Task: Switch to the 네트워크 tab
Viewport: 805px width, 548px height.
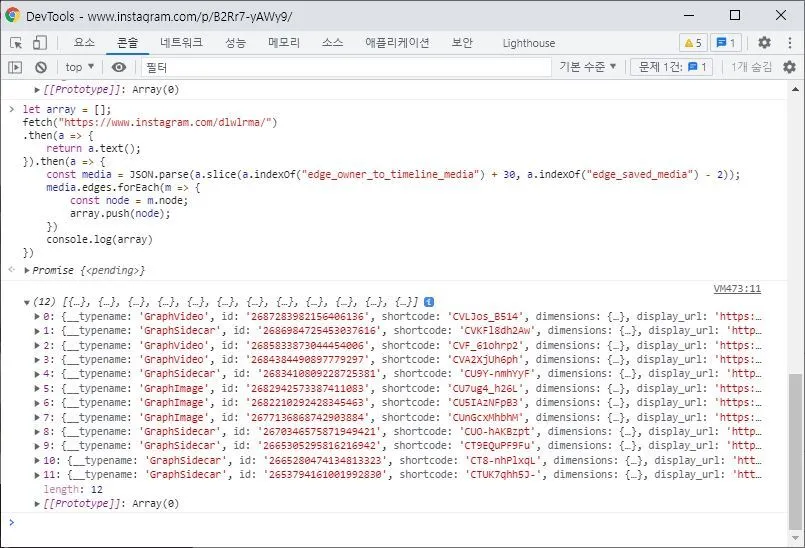Action: pyautogui.click(x=181, y=43)
